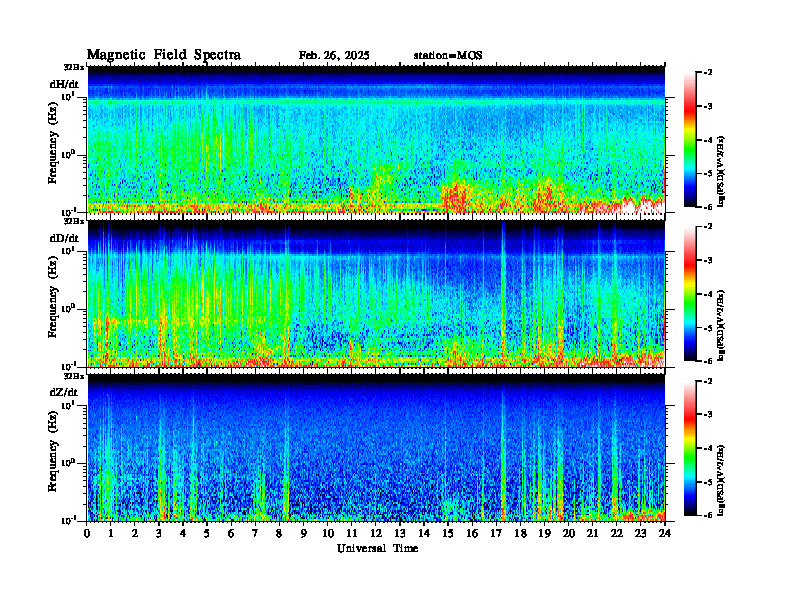Screen dimensions: 792x612
Task: Click hour tick label "5" on time axis
Action: pyautogui.click(x=207, y=534)
